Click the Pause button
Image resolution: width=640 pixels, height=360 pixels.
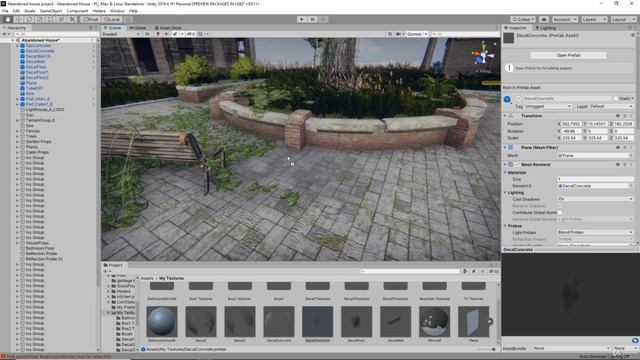(x=312, y=19)
